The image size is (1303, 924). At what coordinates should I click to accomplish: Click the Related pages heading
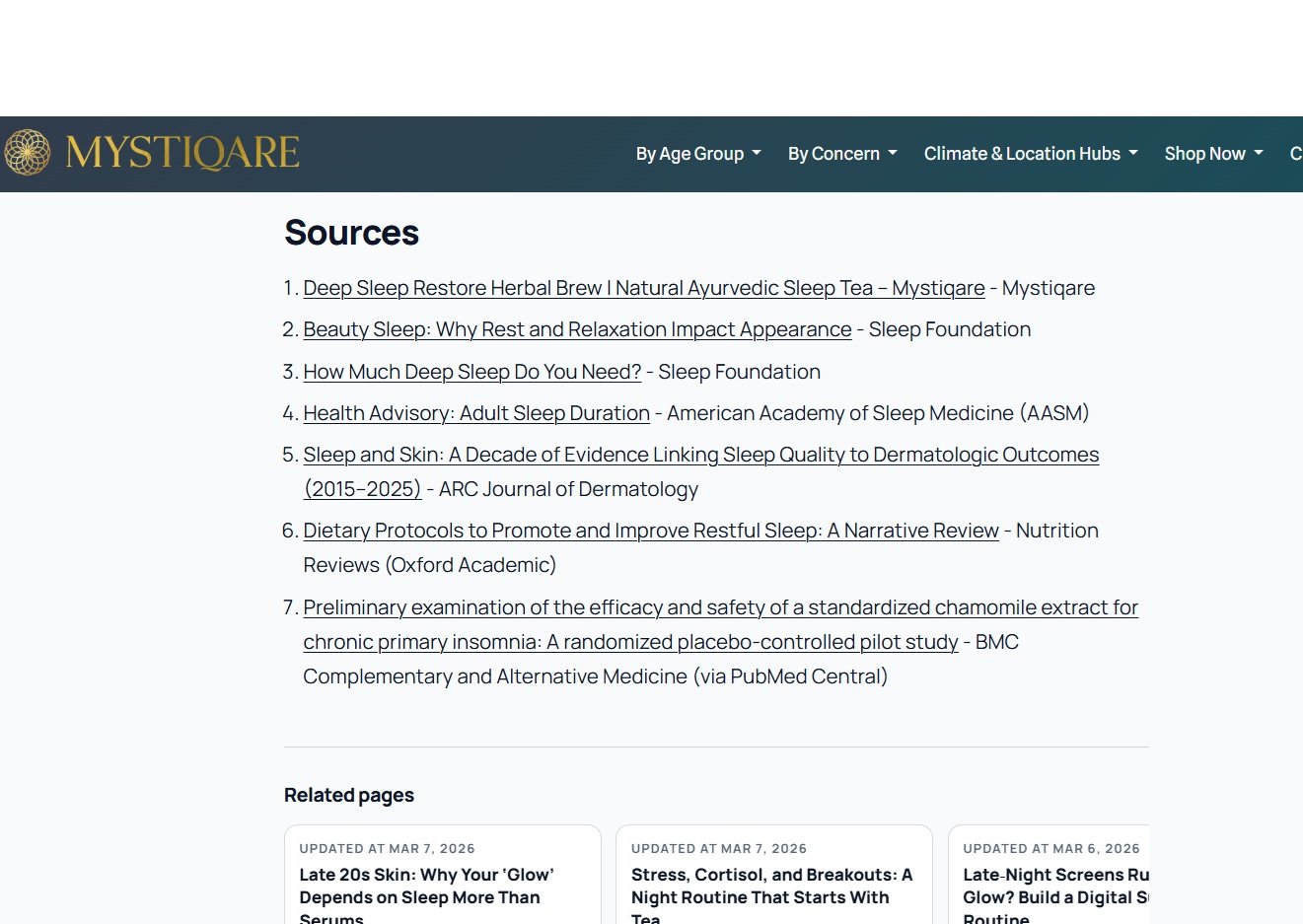pos(349,795)
